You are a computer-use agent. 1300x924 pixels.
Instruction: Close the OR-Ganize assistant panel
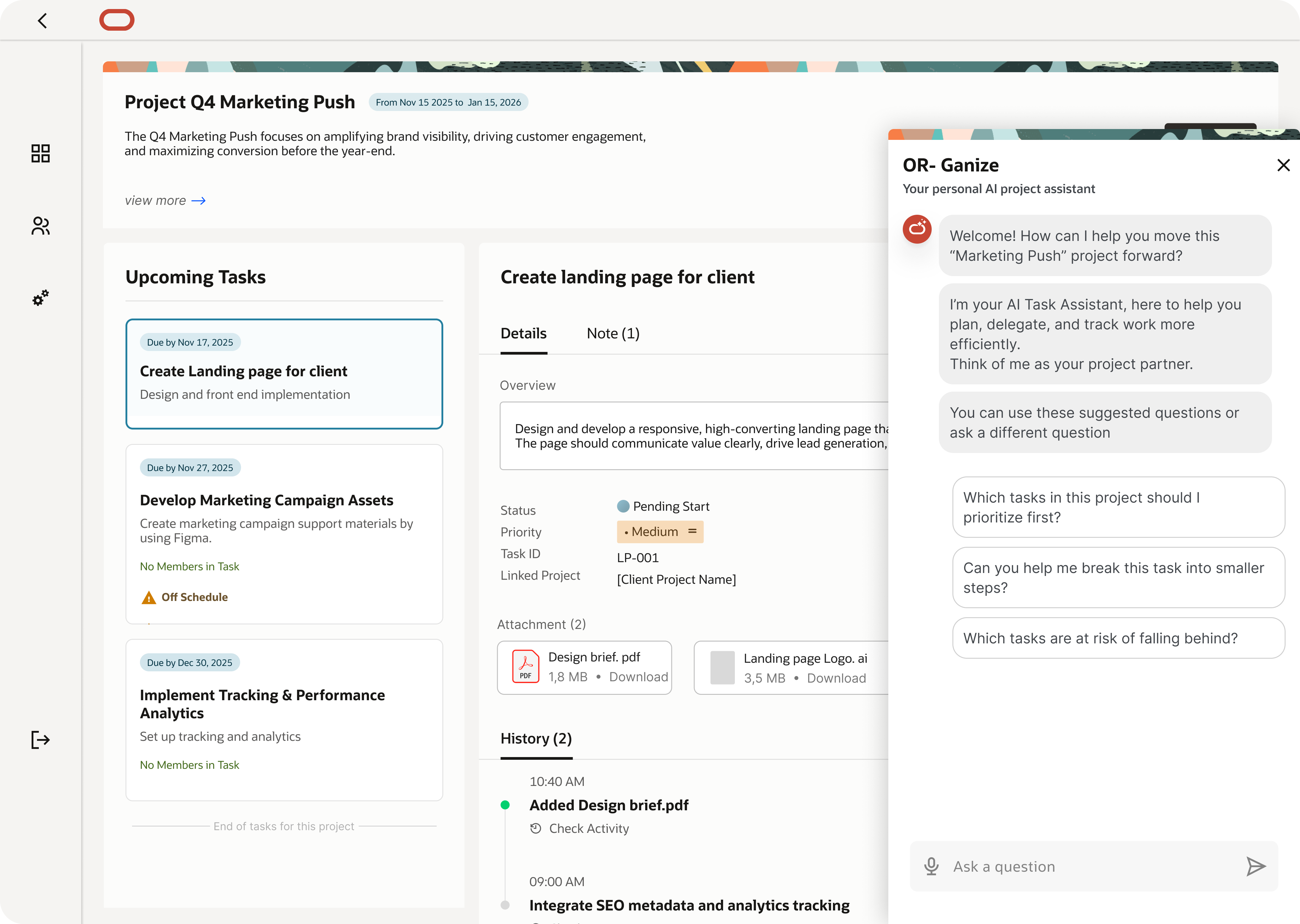1283,165
